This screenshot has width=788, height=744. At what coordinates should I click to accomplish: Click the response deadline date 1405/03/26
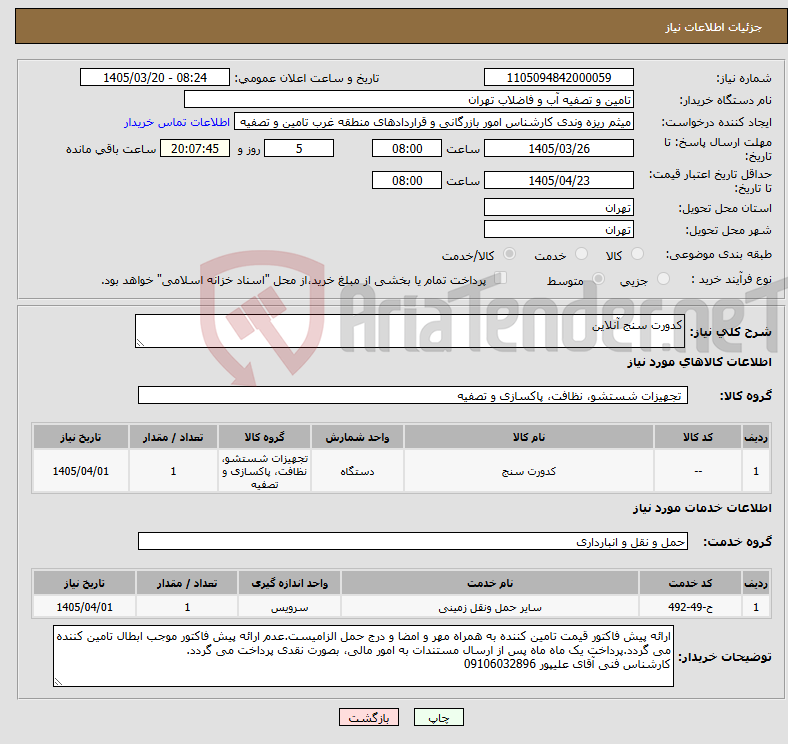point(558,148)
